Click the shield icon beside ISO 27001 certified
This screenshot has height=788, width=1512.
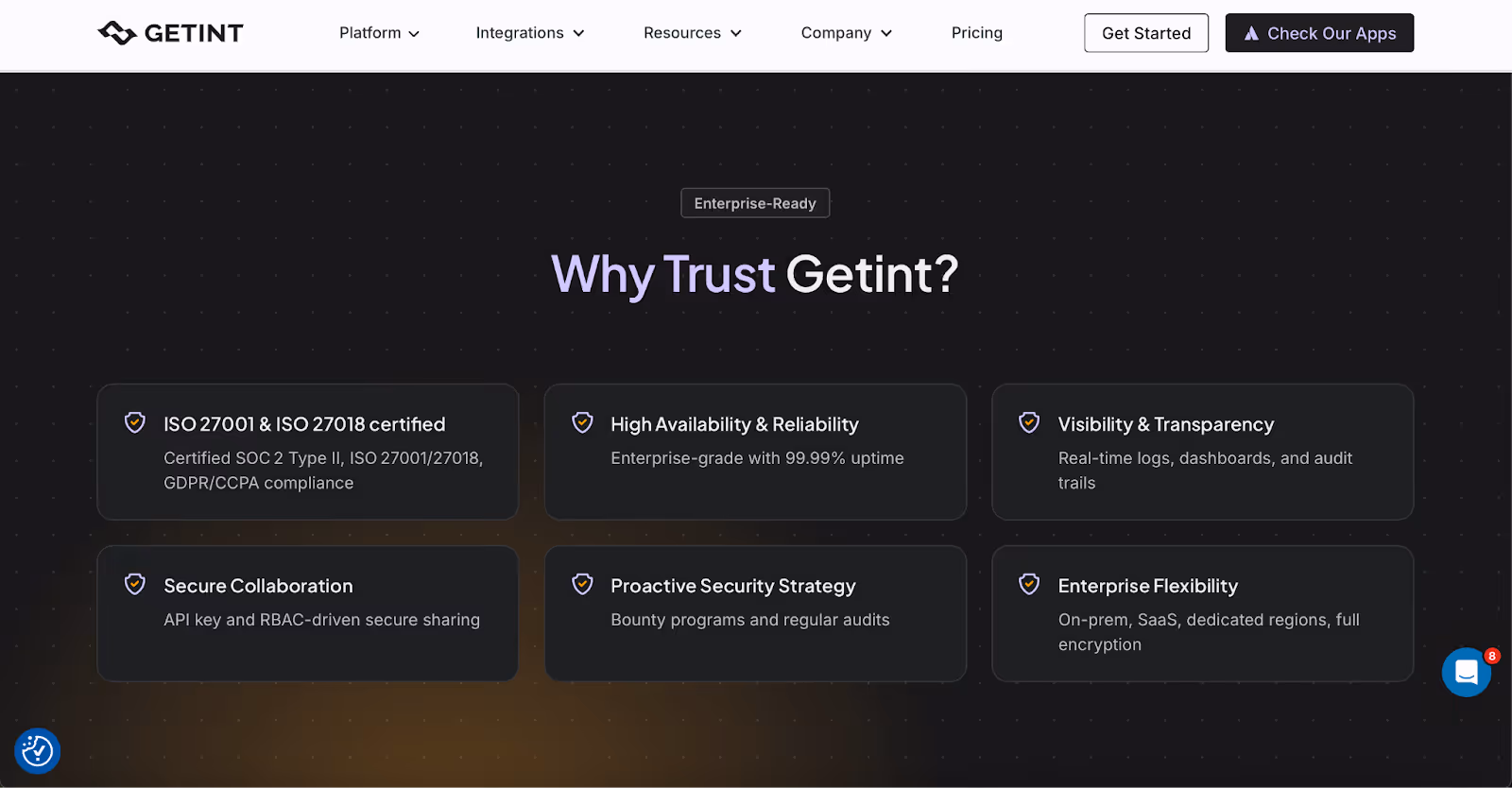coord(135,422)
